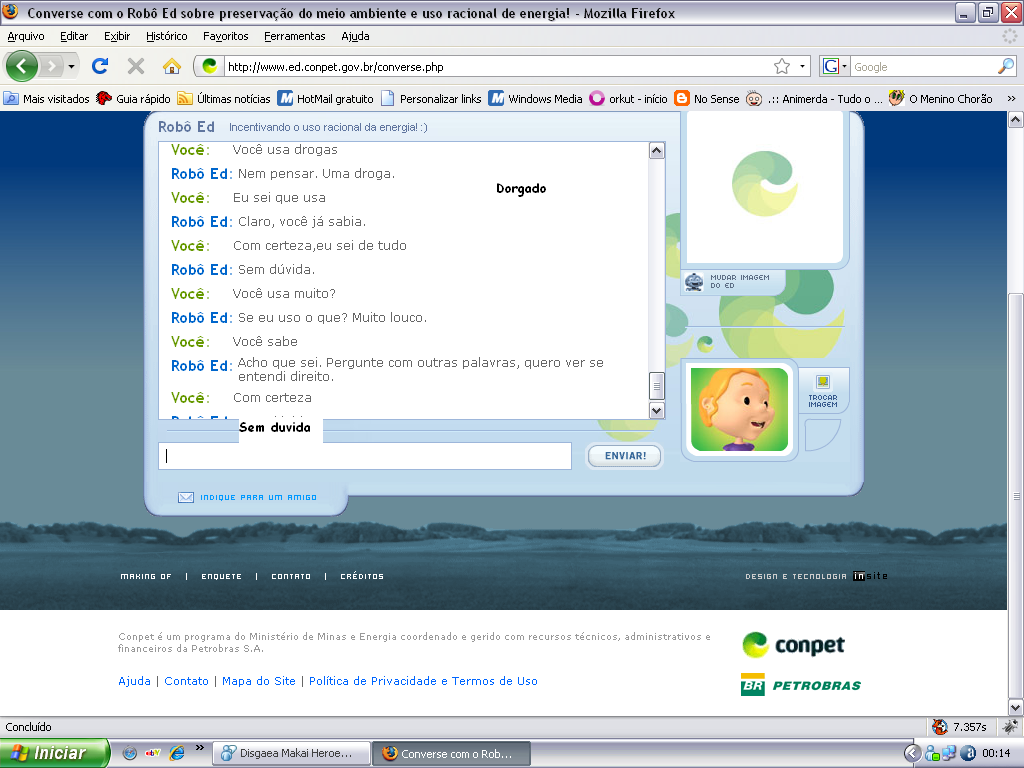Stop loading with the X icon

136,66
